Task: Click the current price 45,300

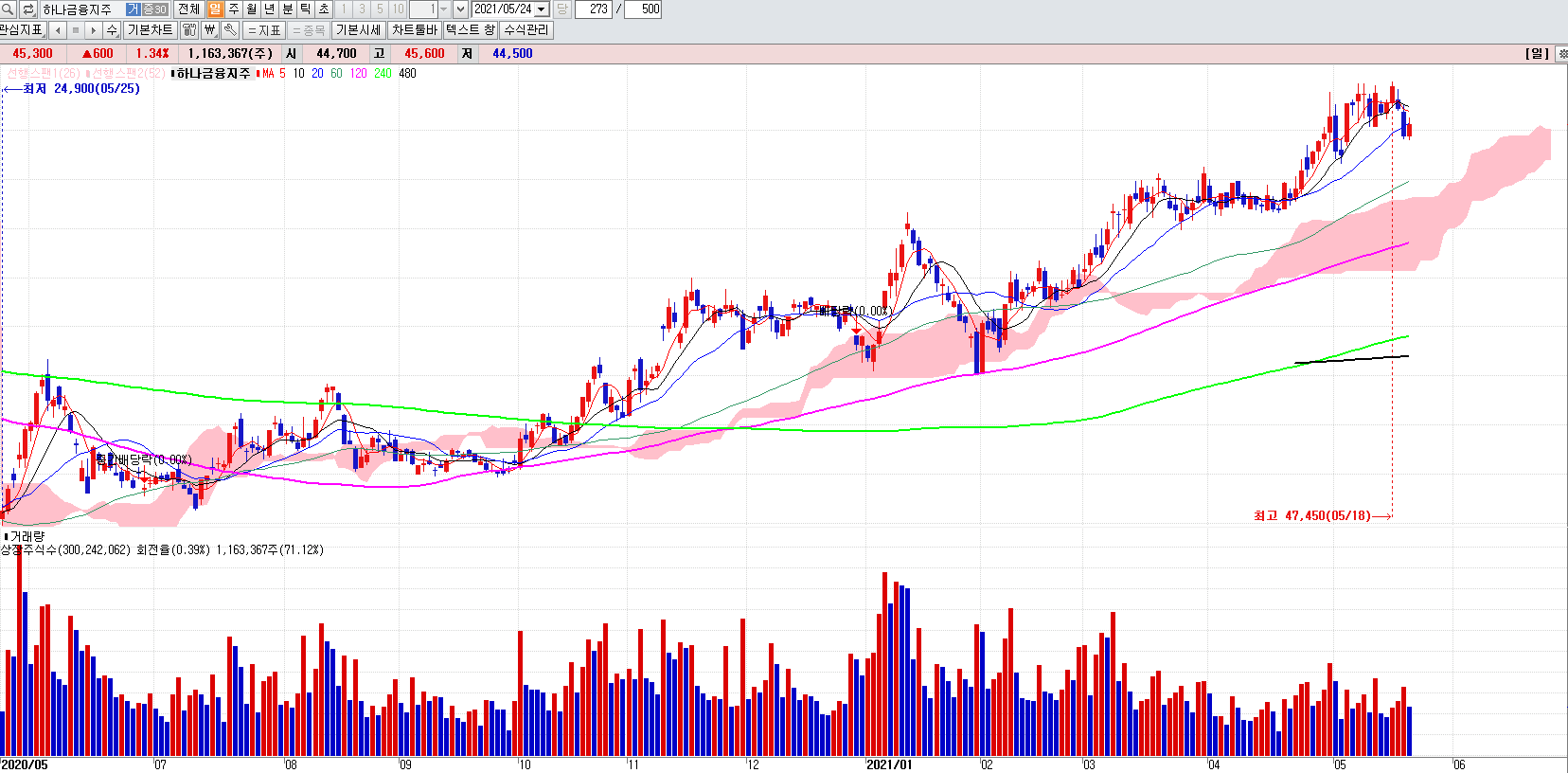Action: click(32, 54)
